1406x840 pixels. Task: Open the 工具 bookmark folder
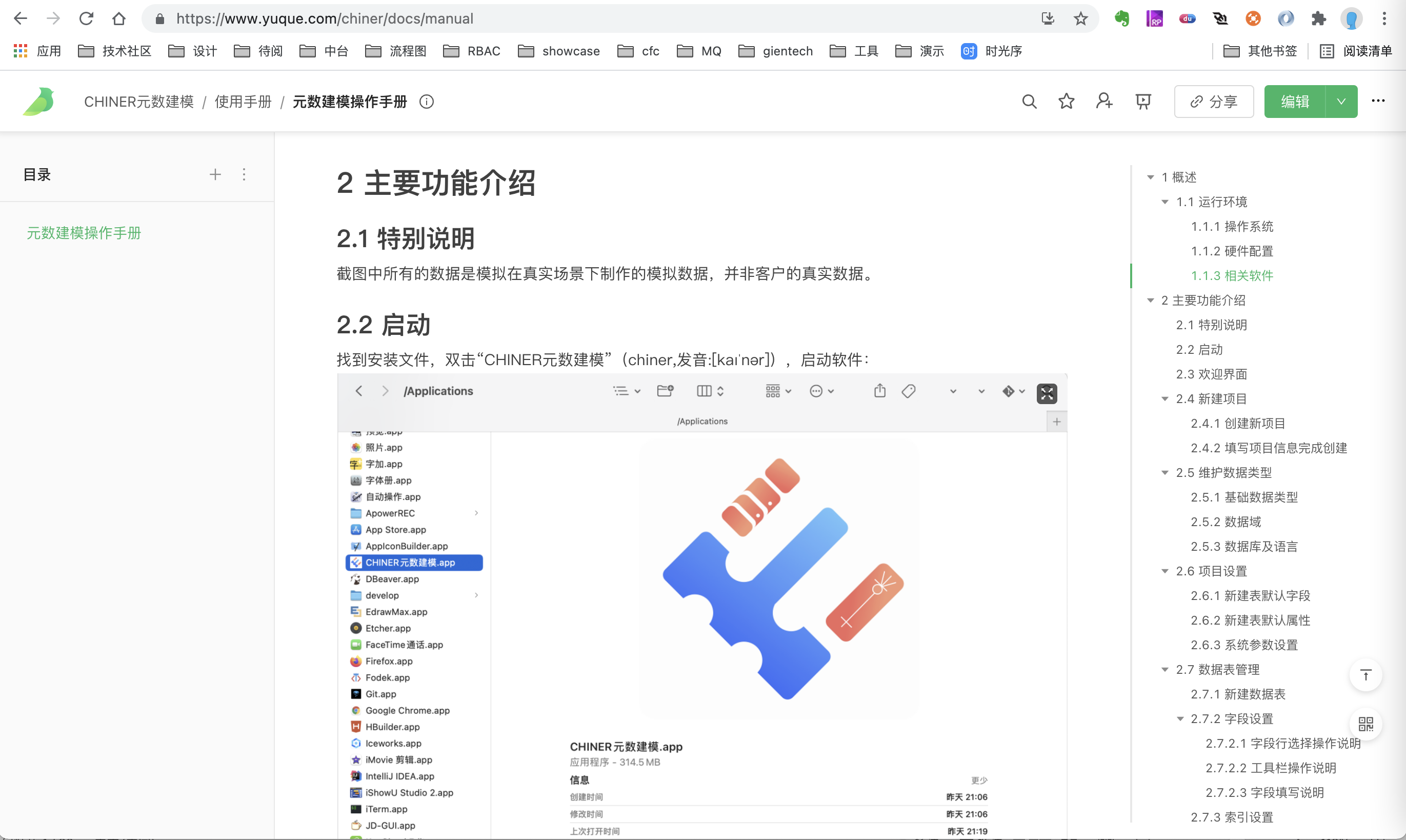(854, 51)
